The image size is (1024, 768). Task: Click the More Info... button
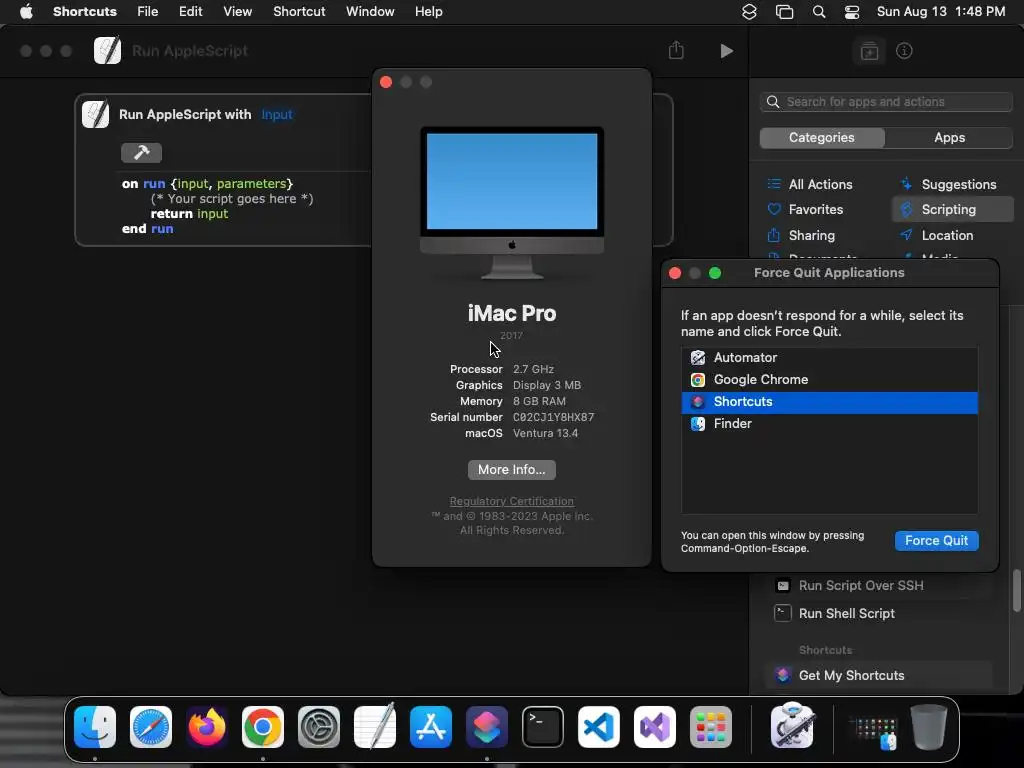coord(512,470)
